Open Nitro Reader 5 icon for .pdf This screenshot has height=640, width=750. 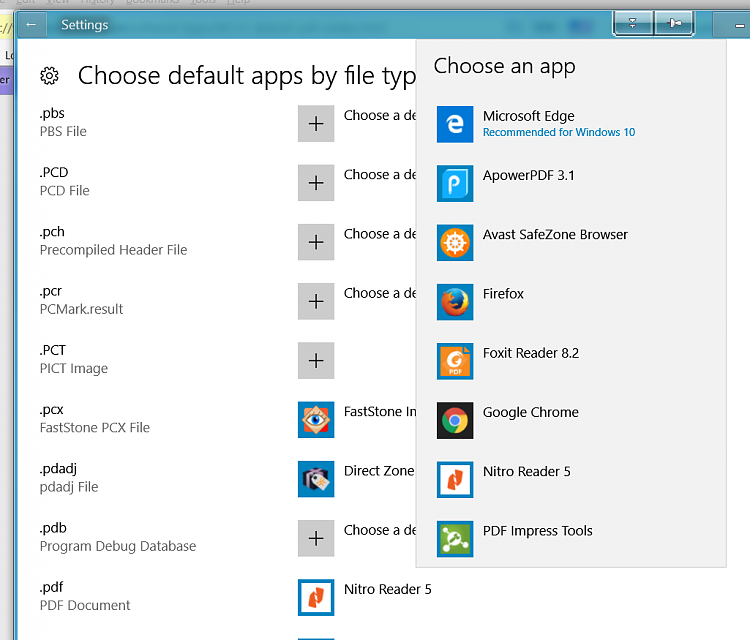pos(316,597)
